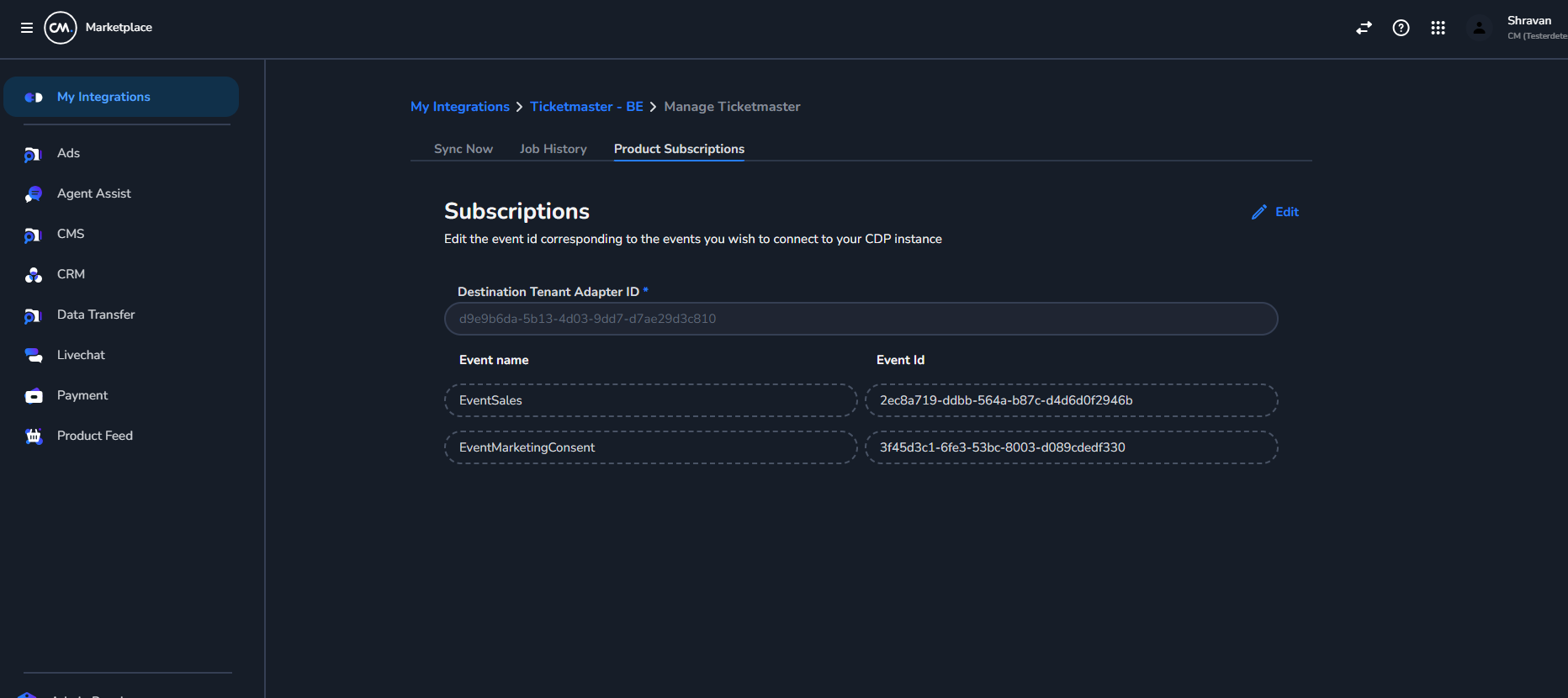1568x698 pixels.
Task: Click the CM logo icon
Action: point(61,28)
